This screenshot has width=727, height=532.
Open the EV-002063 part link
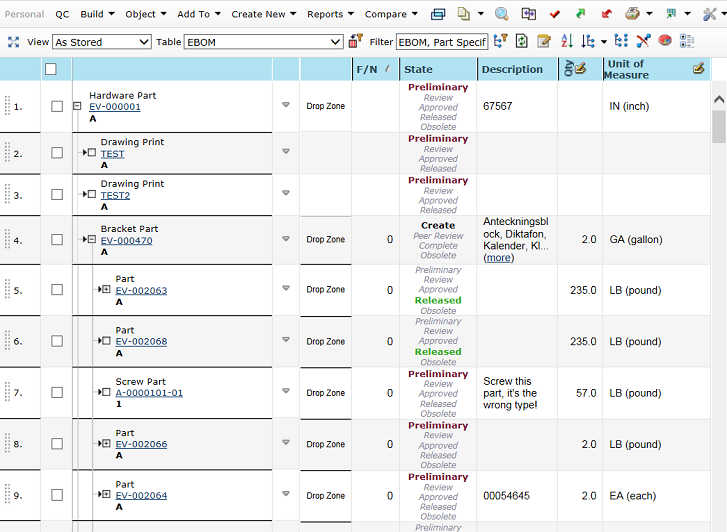point(141,291)
